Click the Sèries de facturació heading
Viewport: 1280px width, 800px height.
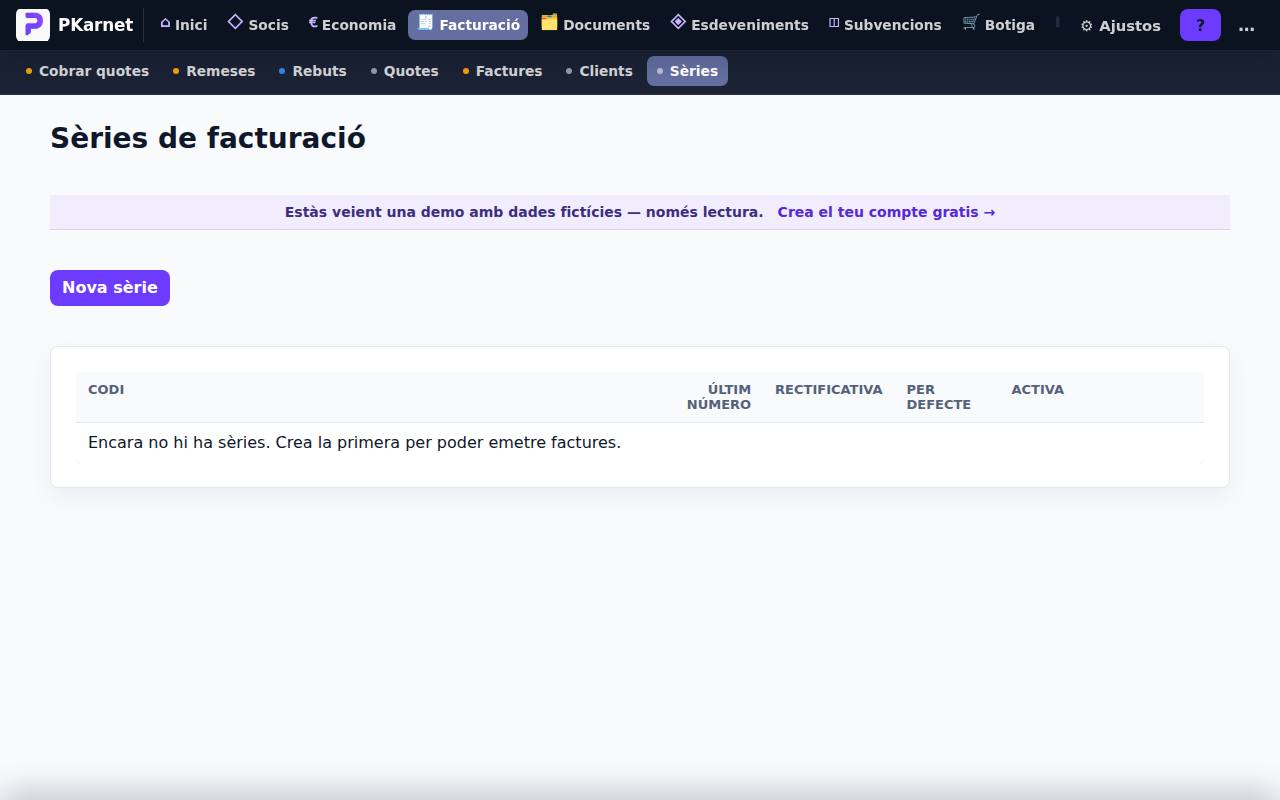pyautogui.click(x=208, y=138)
